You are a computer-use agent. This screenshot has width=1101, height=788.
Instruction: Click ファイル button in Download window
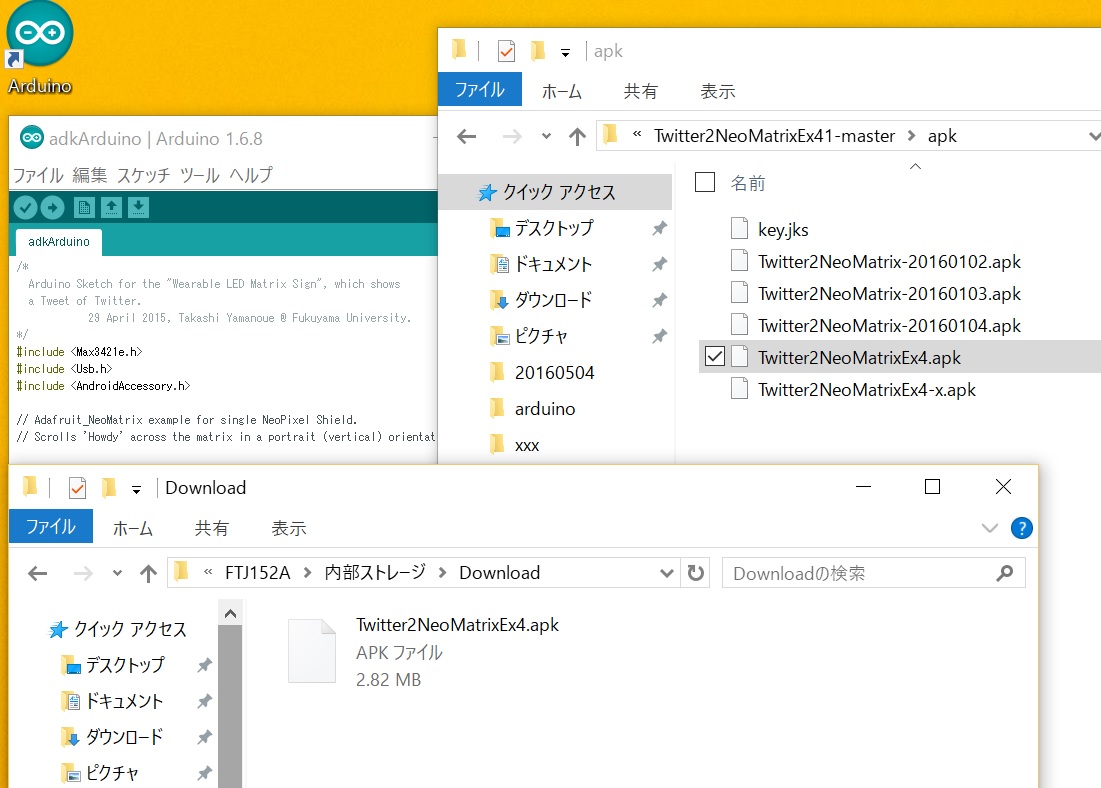(x=51, y=528)
